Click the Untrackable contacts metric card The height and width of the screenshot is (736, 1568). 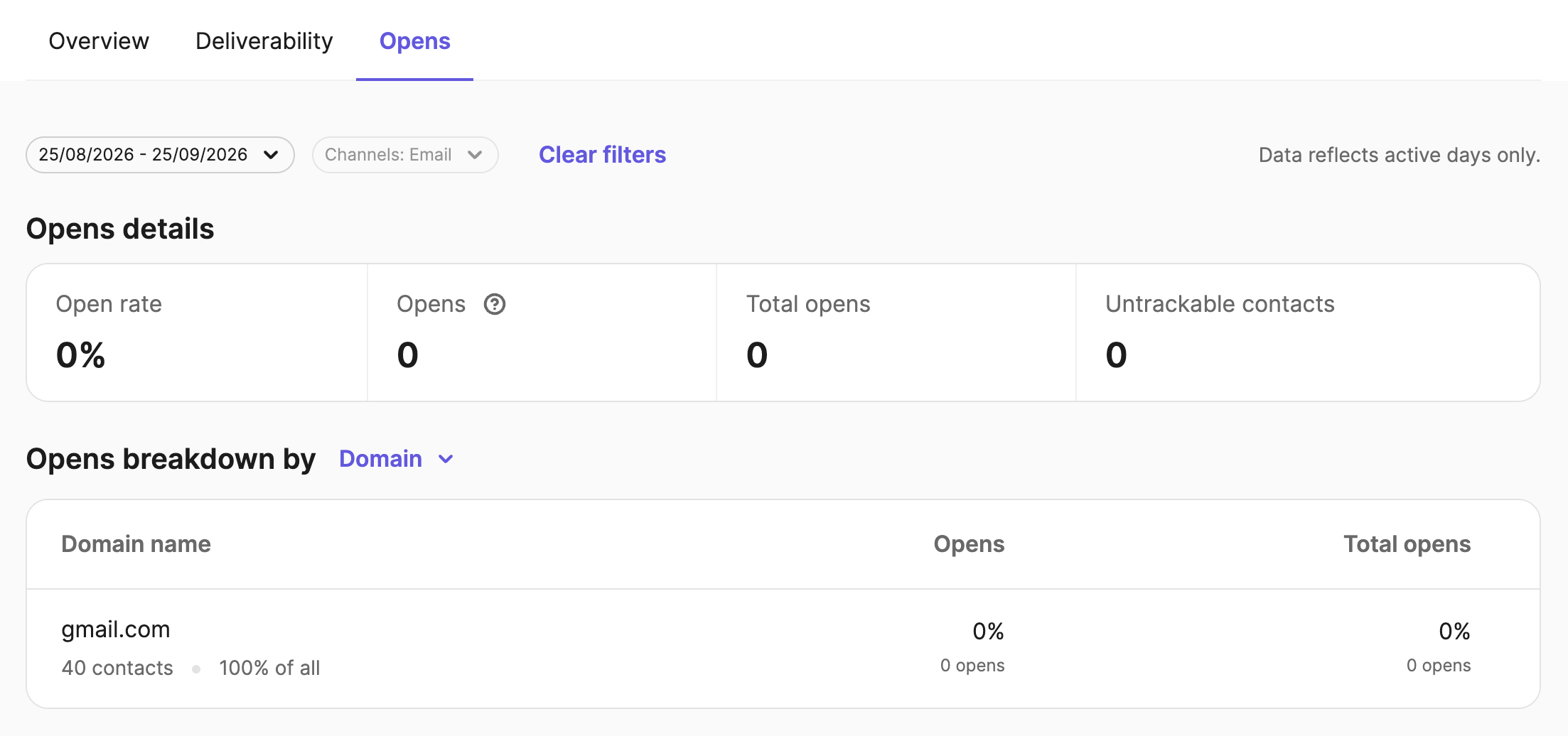point(1308,332)
